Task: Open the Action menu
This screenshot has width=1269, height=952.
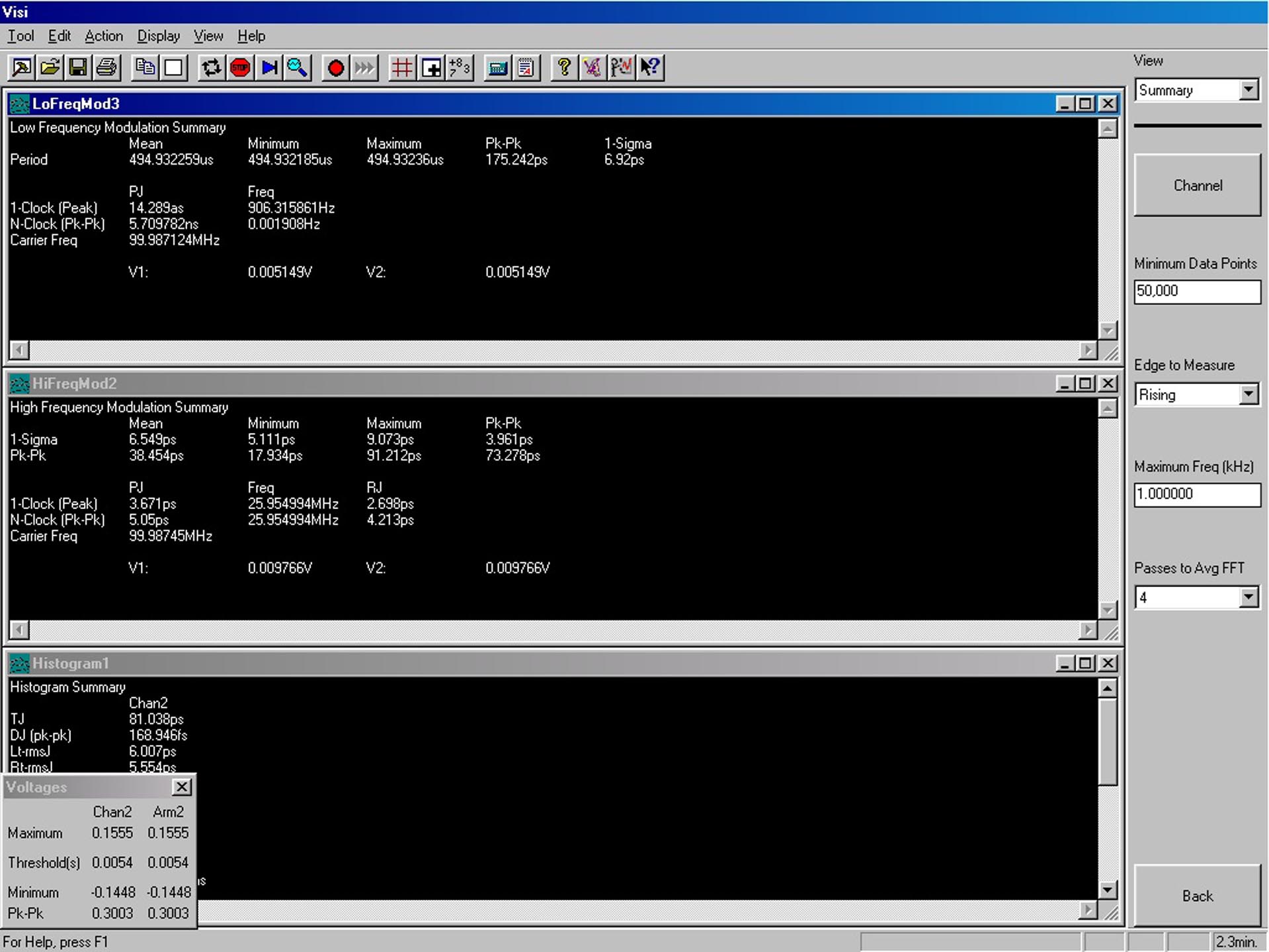Action: point(104,36)
